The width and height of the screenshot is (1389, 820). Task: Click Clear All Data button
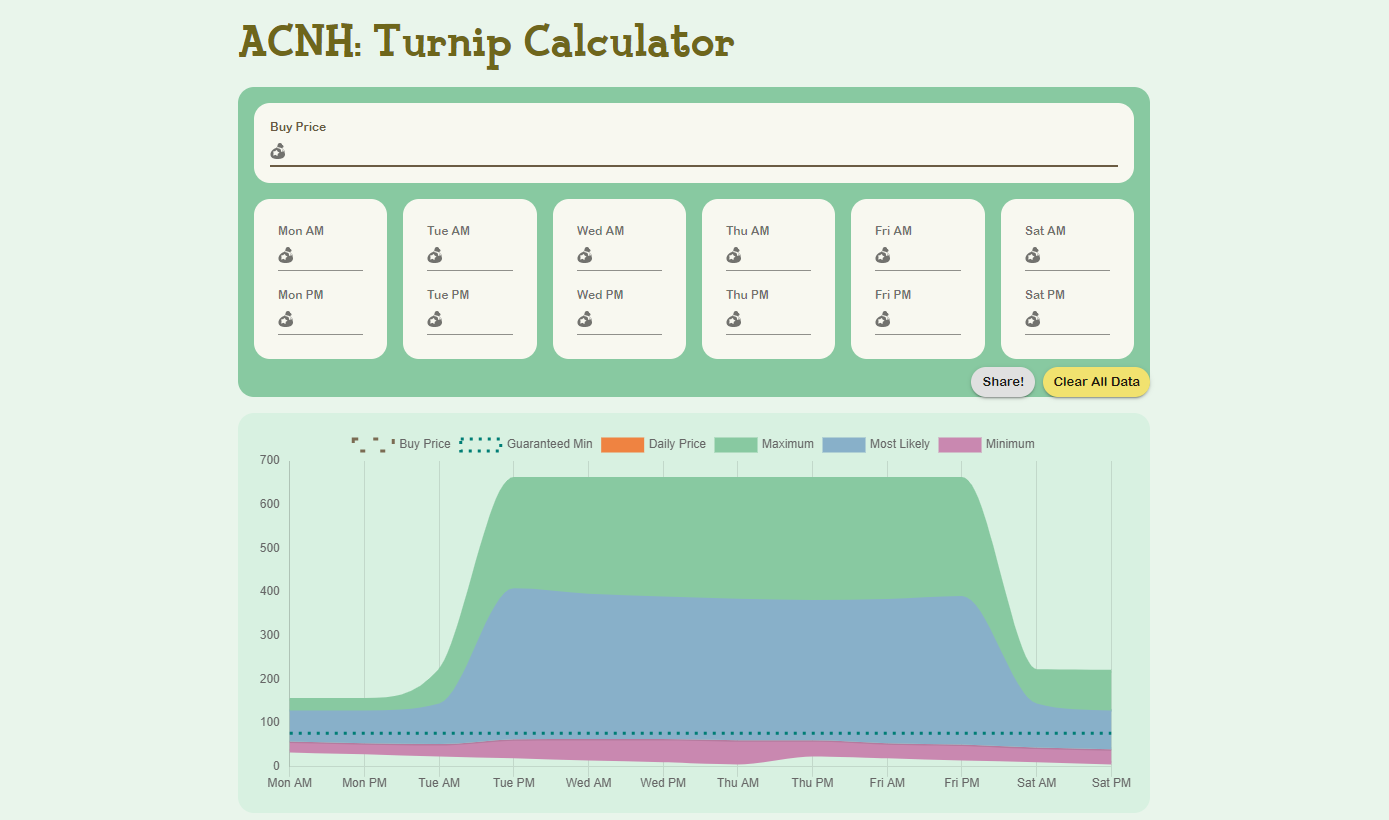click(x=1096, y=382)
